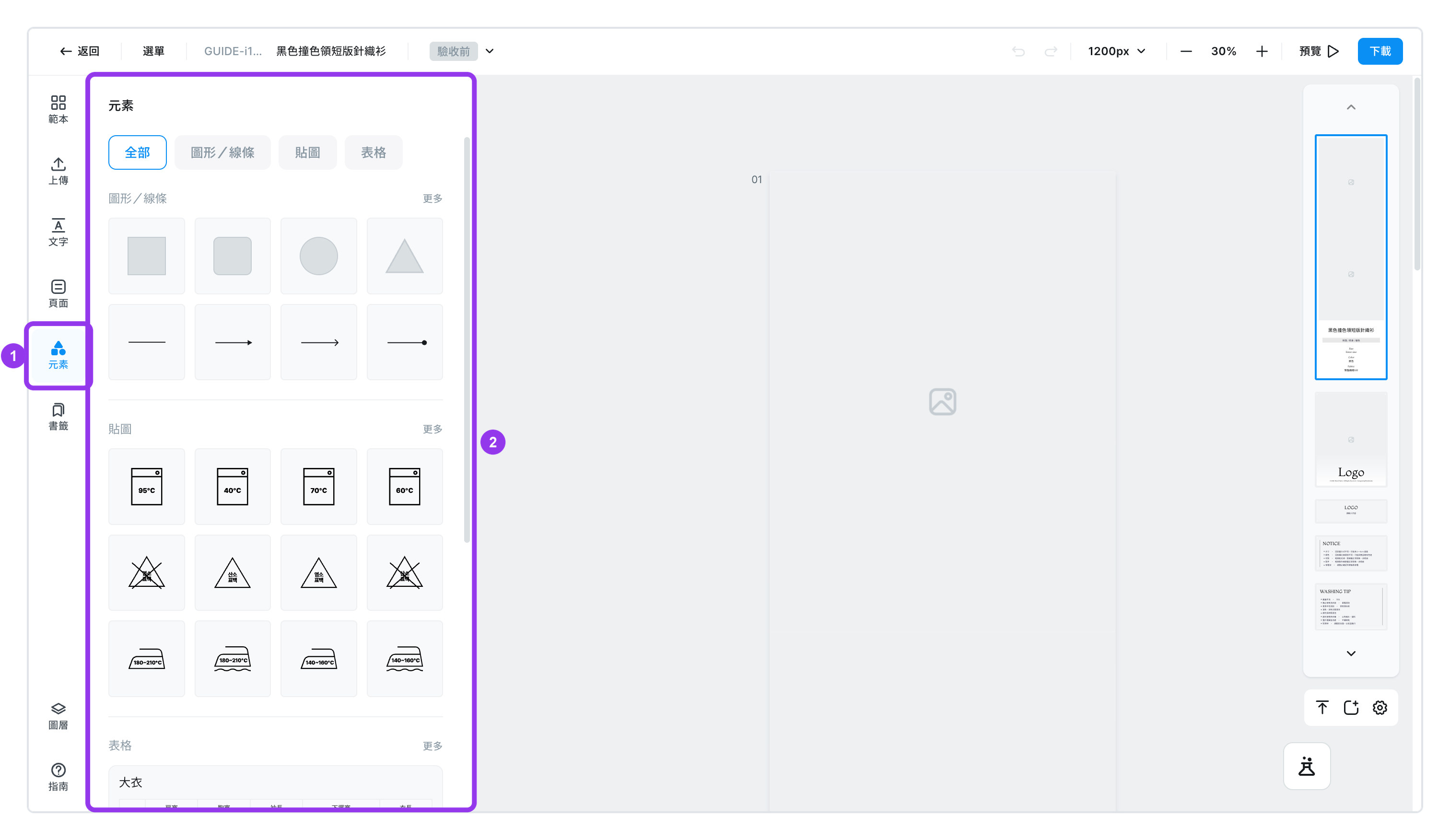Insert the 40°C washing sticker
The width and height of the screenshot is (1450, 840).
[x=233, y=486]
